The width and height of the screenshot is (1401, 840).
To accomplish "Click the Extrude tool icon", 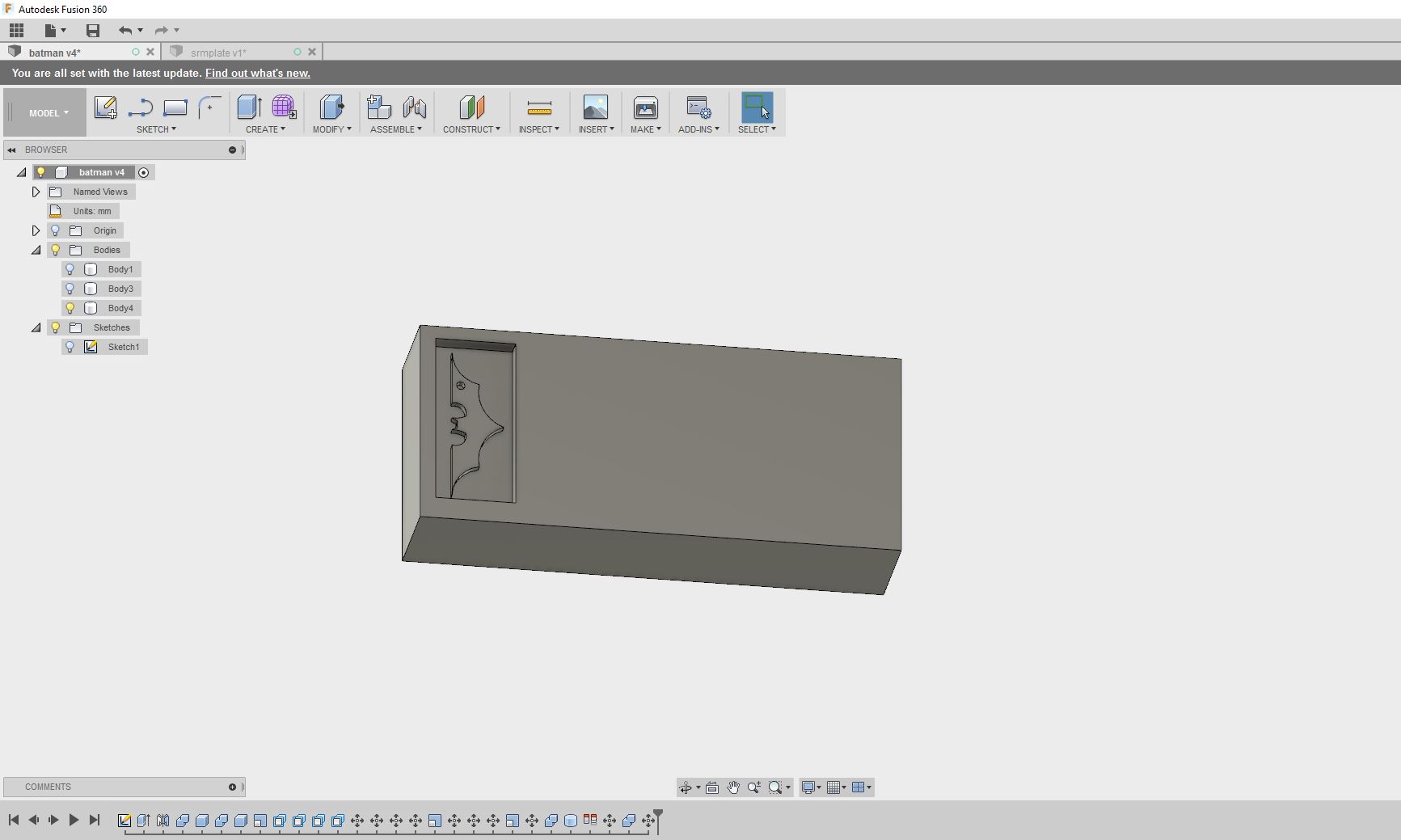I will click(249, 108).
